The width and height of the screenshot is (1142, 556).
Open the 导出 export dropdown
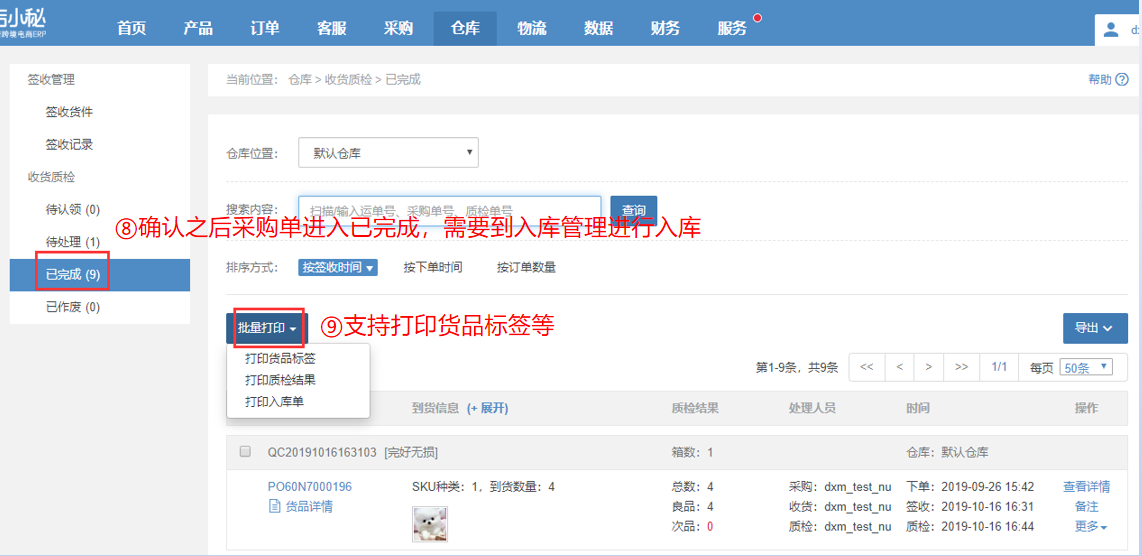pyautogui.click(x=1094, y=328)
